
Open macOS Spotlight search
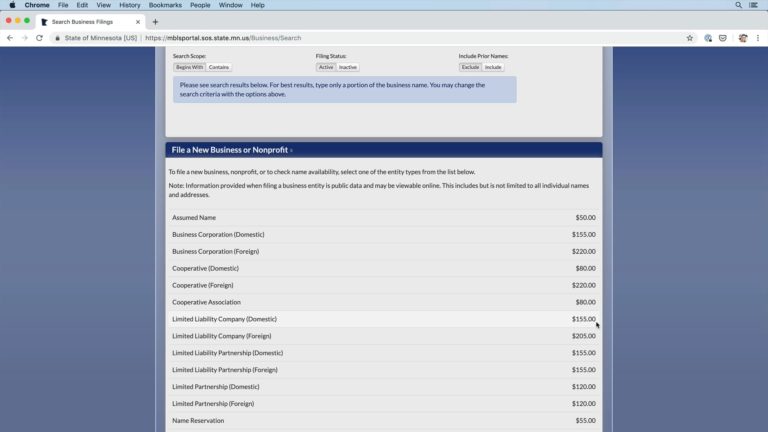click(739, 5)
